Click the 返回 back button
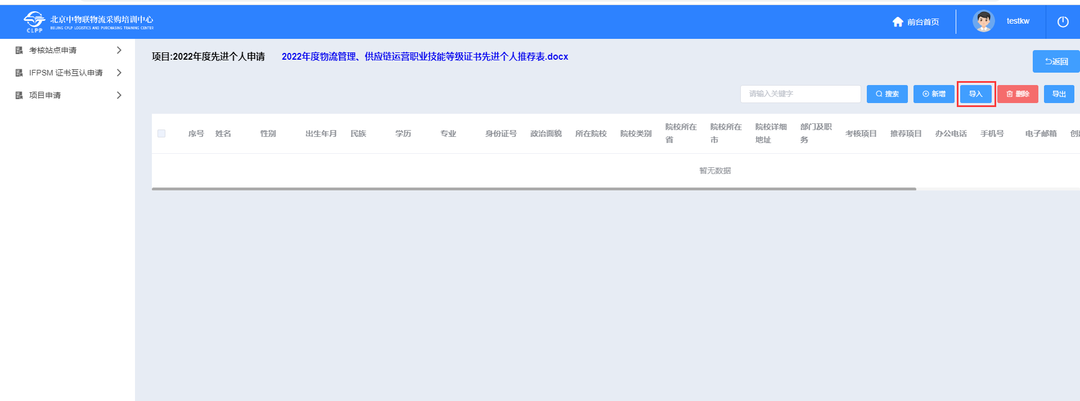This screenshot has height=401, width=1080. click(1056, 61)
